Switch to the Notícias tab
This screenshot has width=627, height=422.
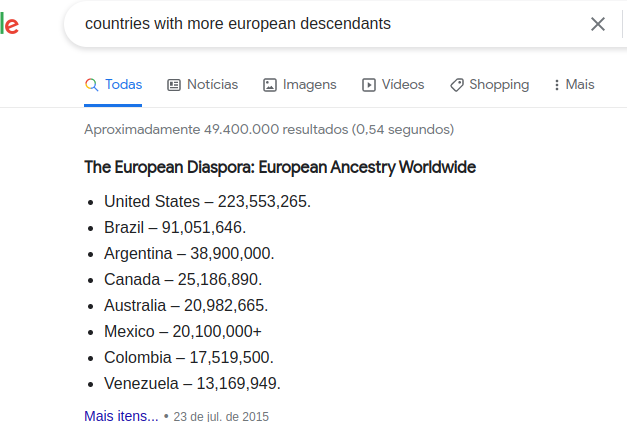[x=202, y=85]
